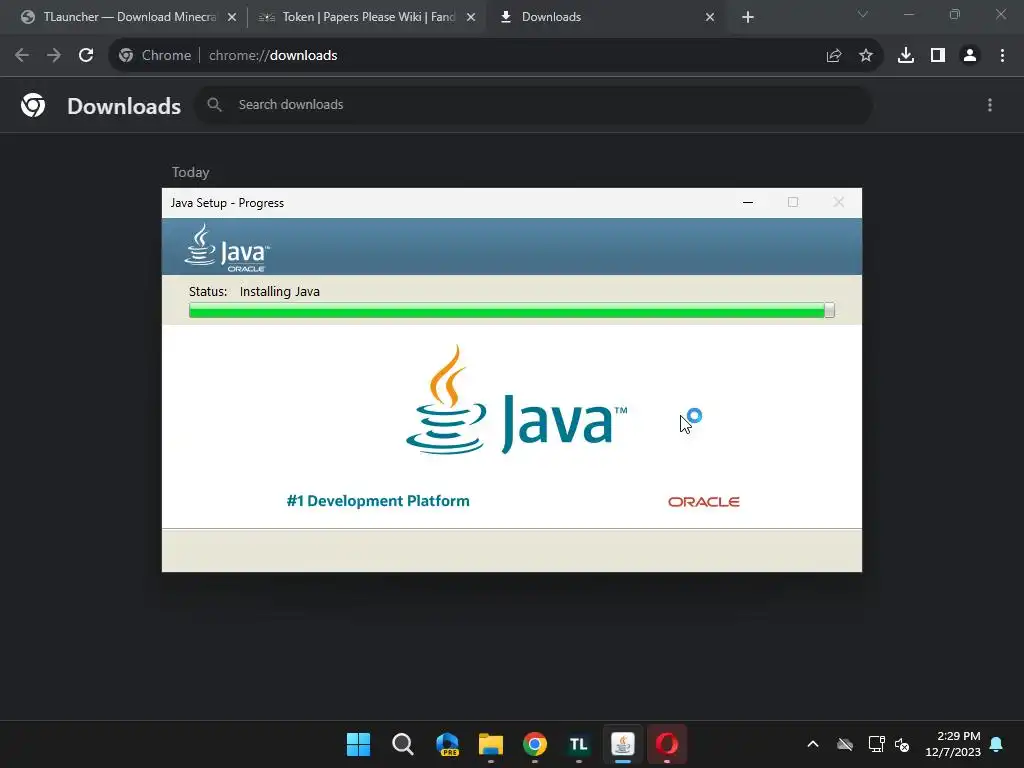Reload the downloads page
This screenshot has height=768, width=1024.
pos(86,56)
